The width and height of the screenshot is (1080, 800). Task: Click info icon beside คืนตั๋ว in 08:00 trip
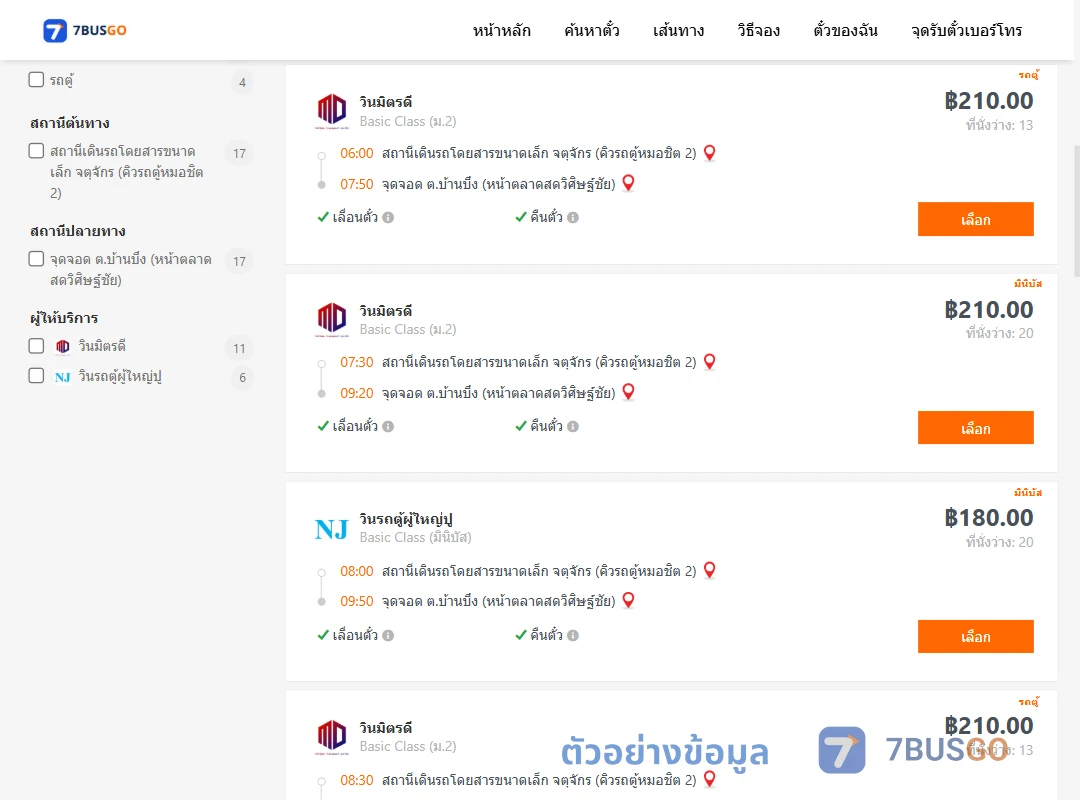(573, 635)
